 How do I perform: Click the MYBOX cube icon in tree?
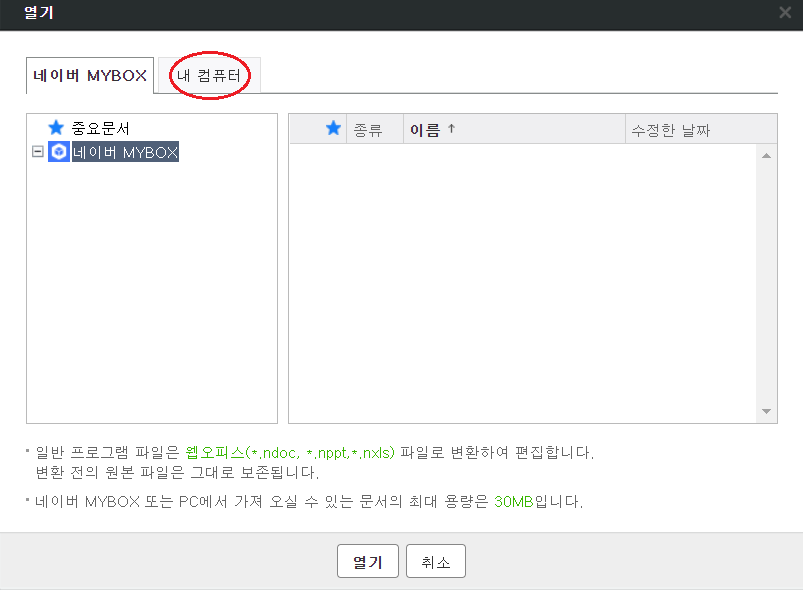pyautogui.click(x=59, y=152)
